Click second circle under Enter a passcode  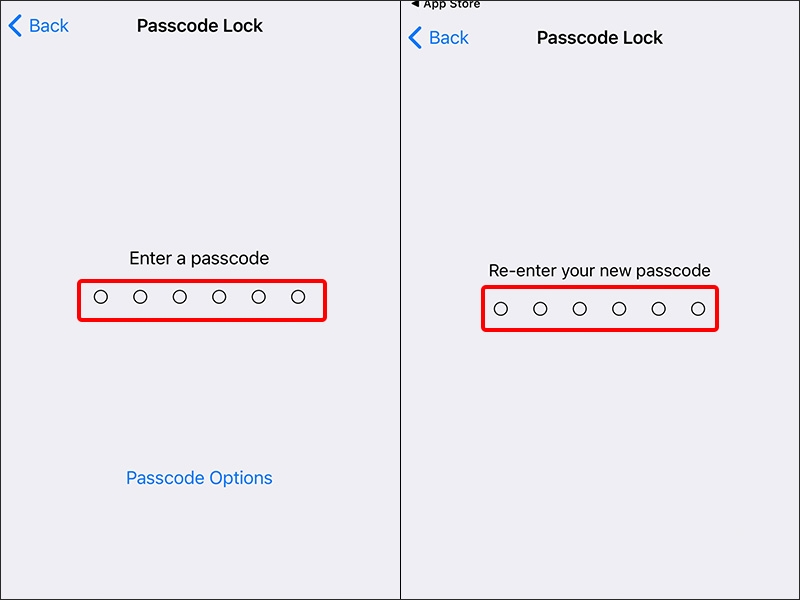pos(140,297)
